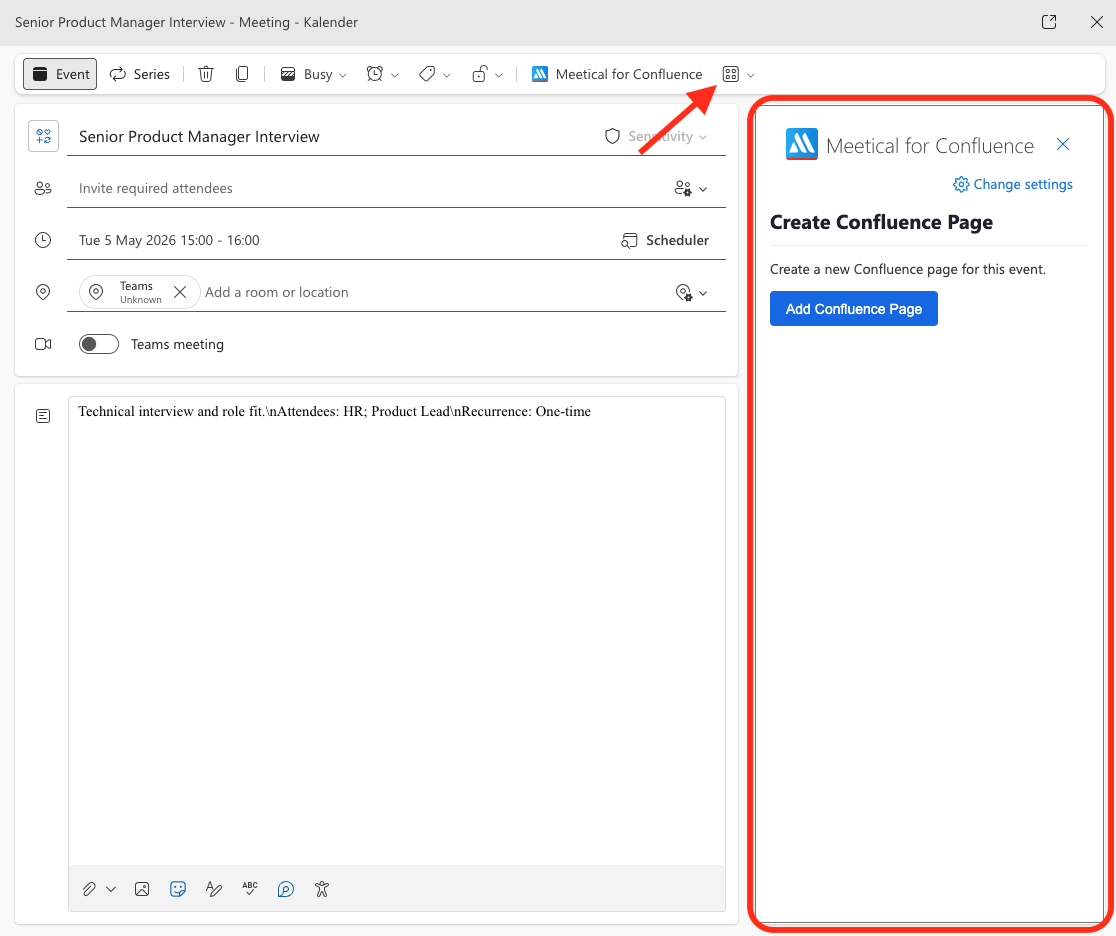Pop out the meeting window

1048,22
